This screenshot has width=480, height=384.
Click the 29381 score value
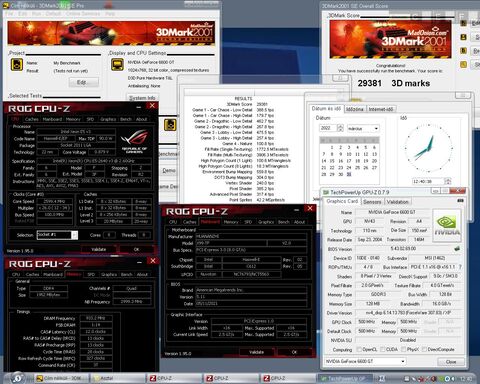tap(369, 83)
